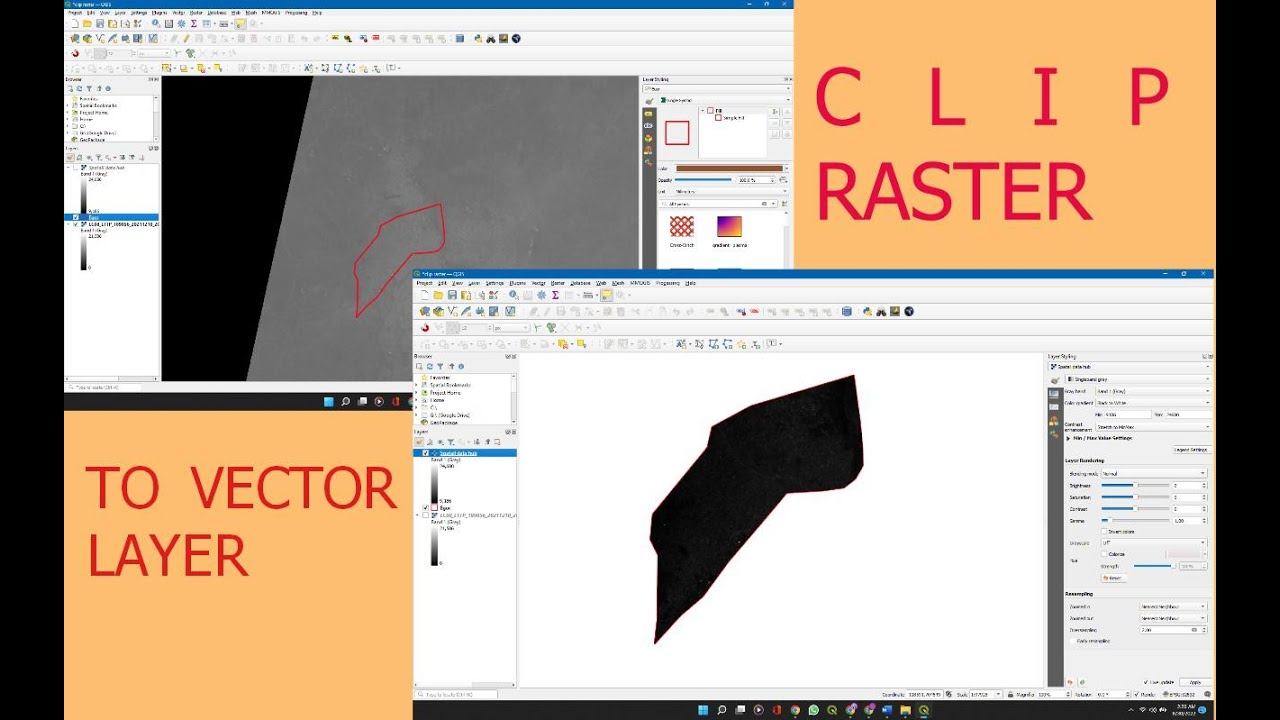Click messages log icon in front status bar

(x=1207, y=694)
